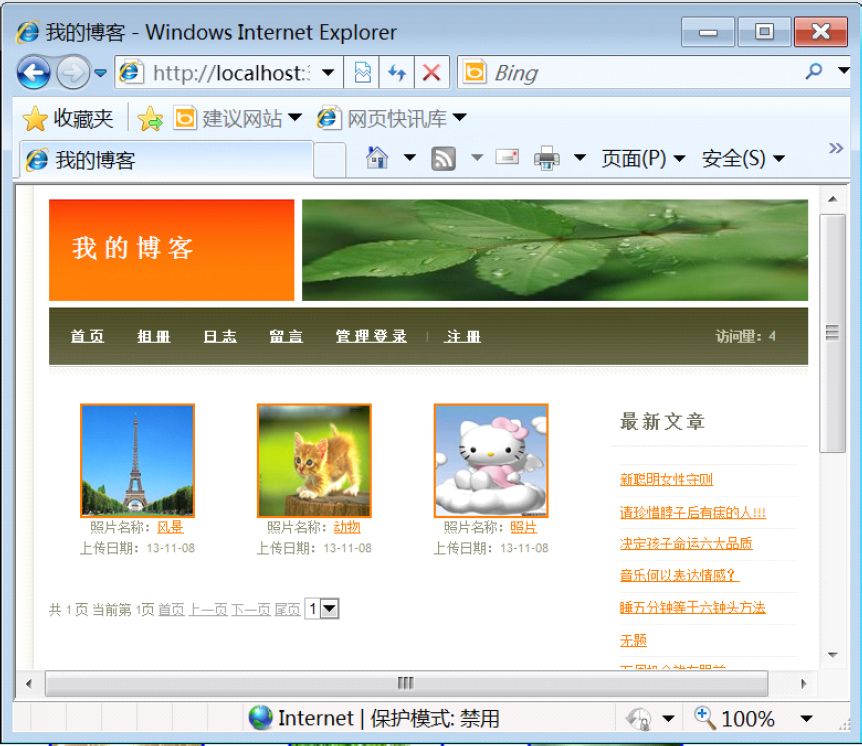Click the Home house icon
The image size is (862, 746).
pos(377,158)
